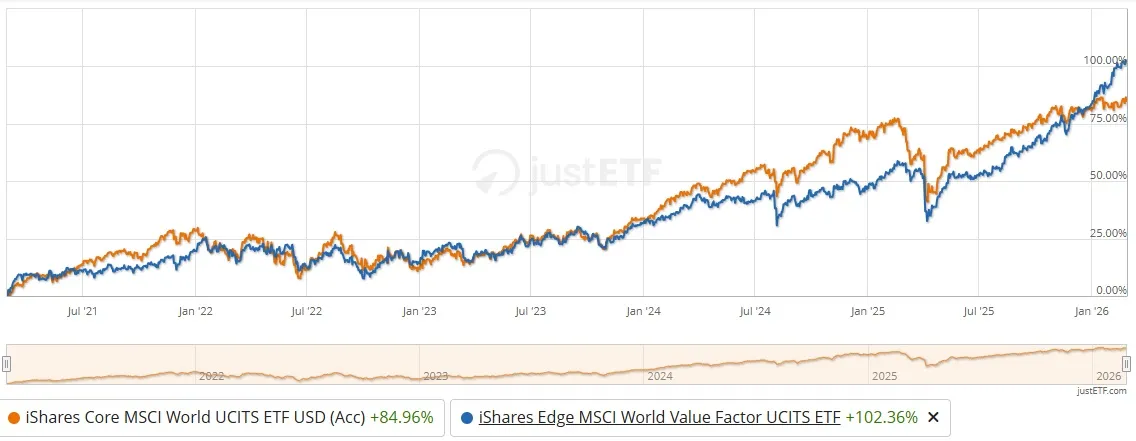The height and width of the screenshot is (441, 1136).
Task: Click the blue dot of Value Factor legend
Action: (x=467, y=417)
